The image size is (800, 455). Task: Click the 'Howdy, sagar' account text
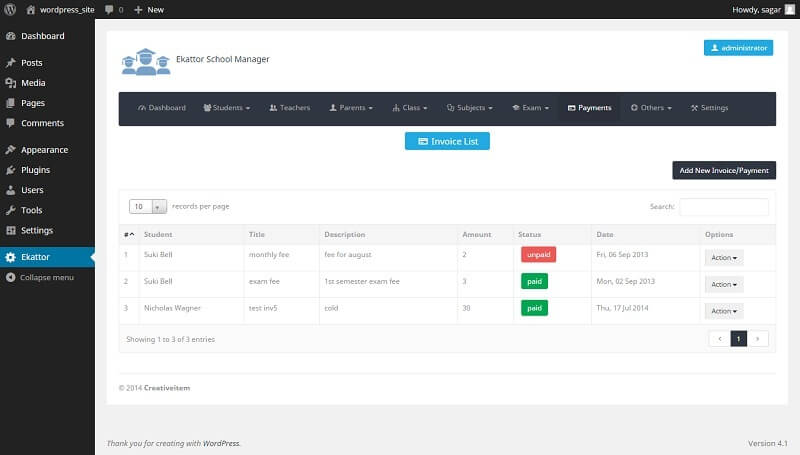point(756,10)
